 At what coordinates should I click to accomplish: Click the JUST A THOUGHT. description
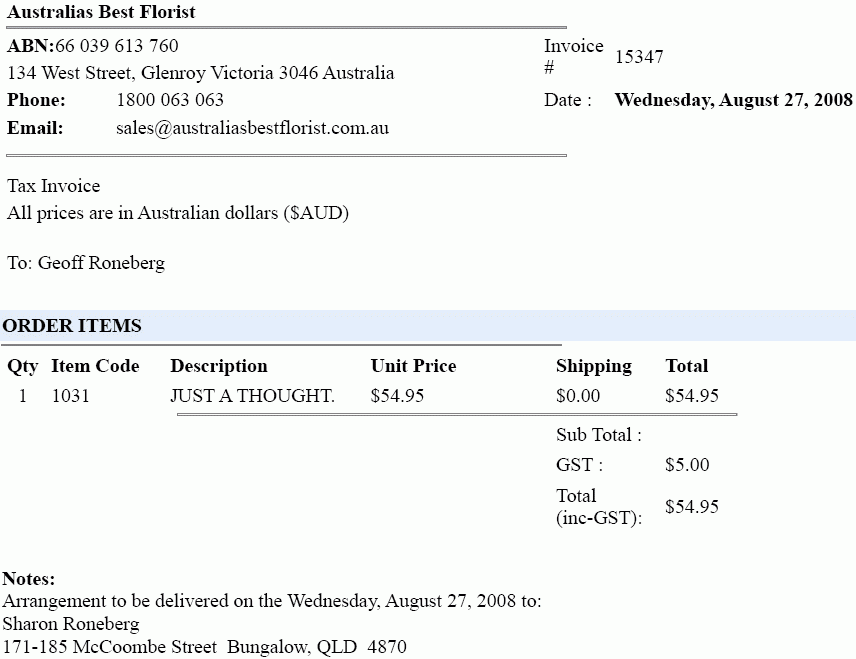click(x=252, y=396)
